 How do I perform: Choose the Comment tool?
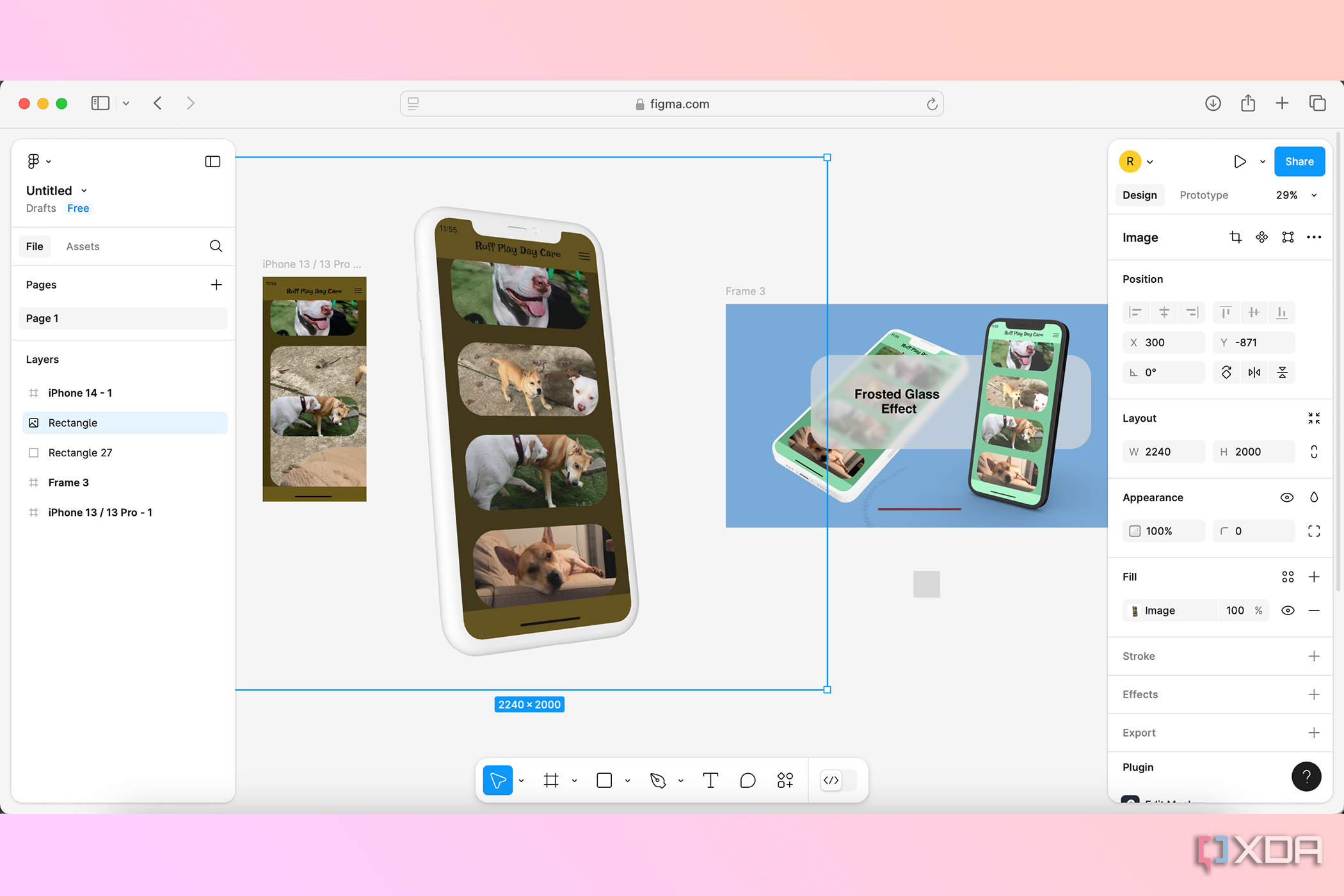(x=748, y=780)
